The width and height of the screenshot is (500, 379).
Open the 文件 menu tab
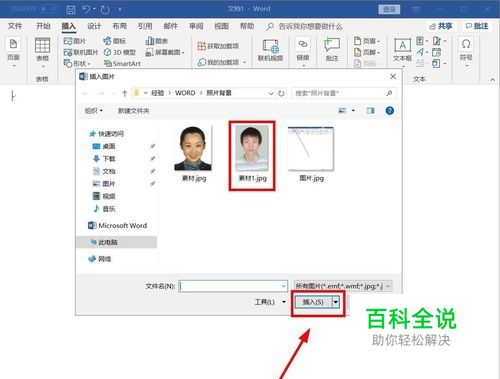[15, 26]
